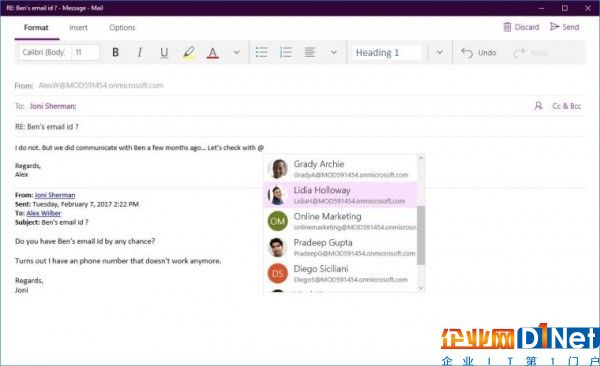The width and height of the screenshot is (600, 366).
Task: Click the Undo arrow icon
Action: click(x=467, y=52)
